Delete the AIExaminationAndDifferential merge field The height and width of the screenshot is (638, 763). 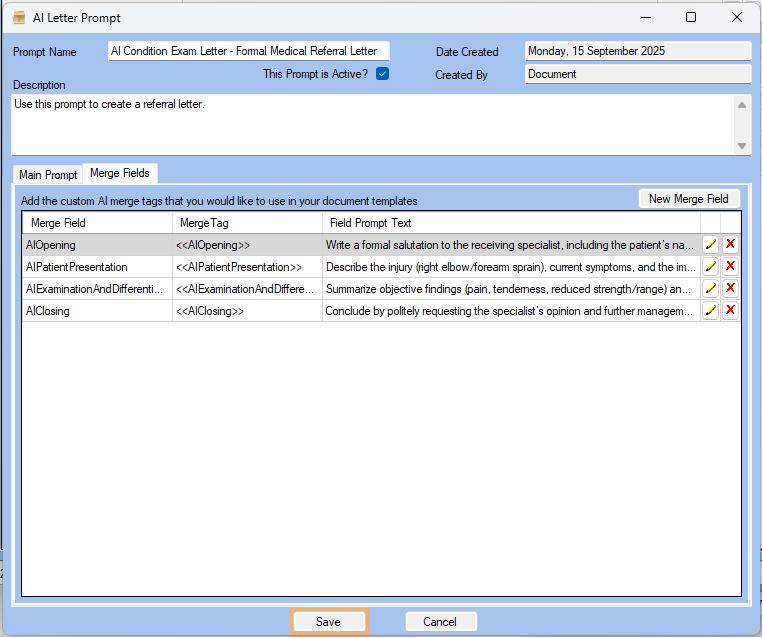730,288
